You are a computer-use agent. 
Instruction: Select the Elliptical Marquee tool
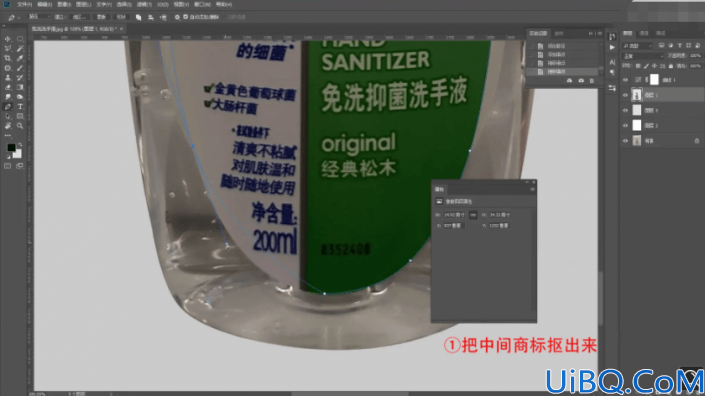(20, 39)
